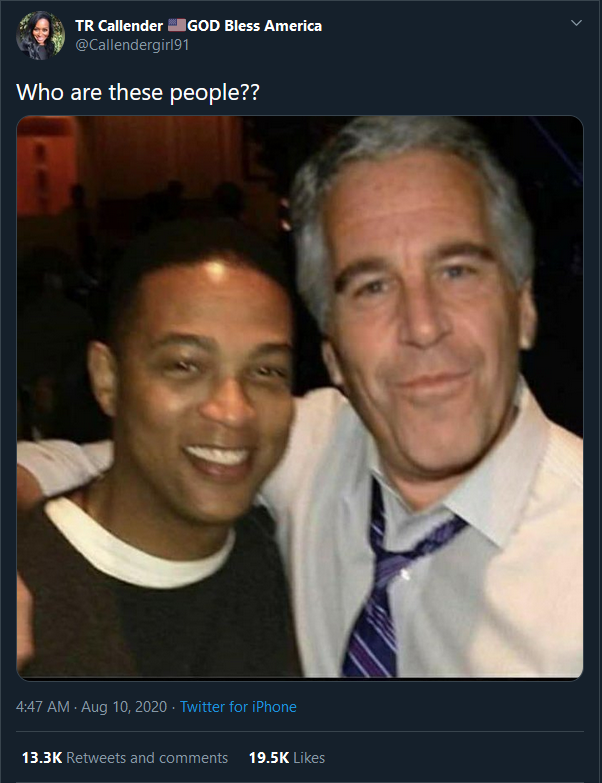The width and height of the screenshot is (602, 783).
Task: View the "Likes" list label
Action: [x=309, y=758]
